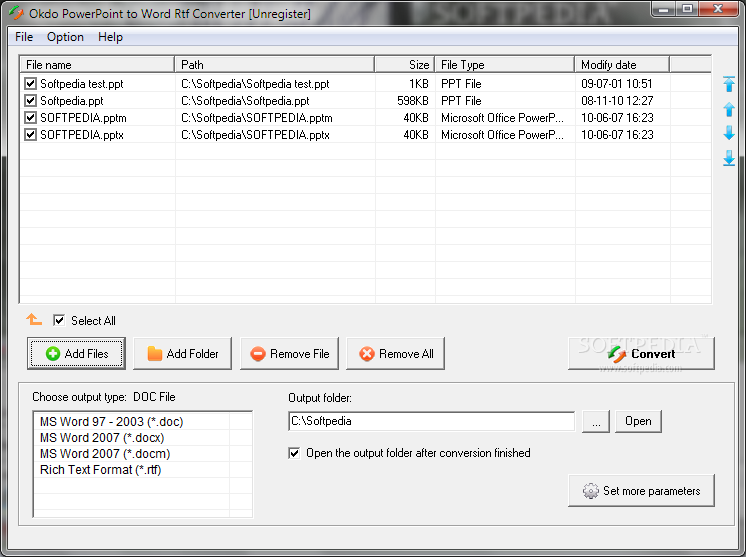Image resolution: width=746 pixels, height=557 pixels.
Task: Click path C:\Softpedia\Softpedia test.ppt
Action: pos(255,84)
